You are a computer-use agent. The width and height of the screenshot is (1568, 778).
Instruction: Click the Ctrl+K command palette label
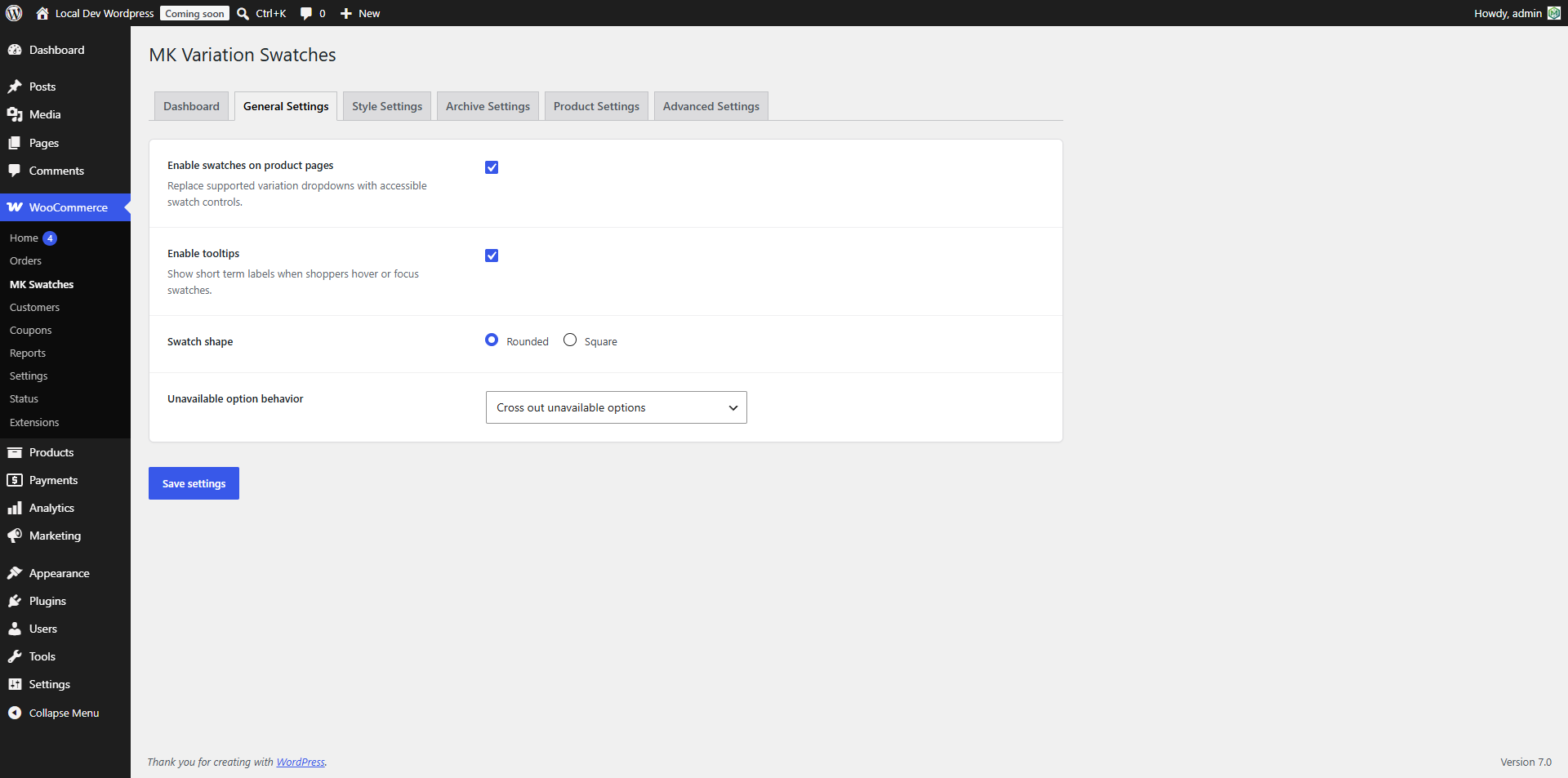coord(270,13)
